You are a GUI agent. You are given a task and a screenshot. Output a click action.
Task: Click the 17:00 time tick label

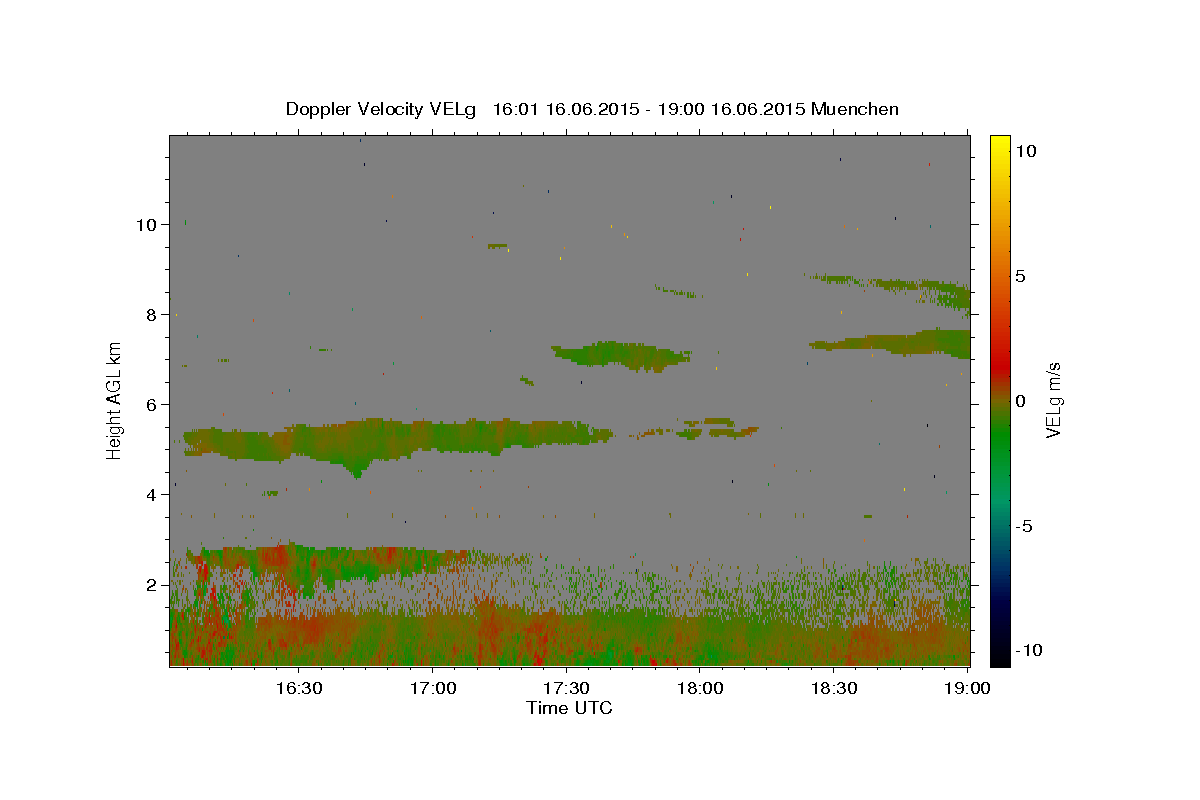(432, 689)
